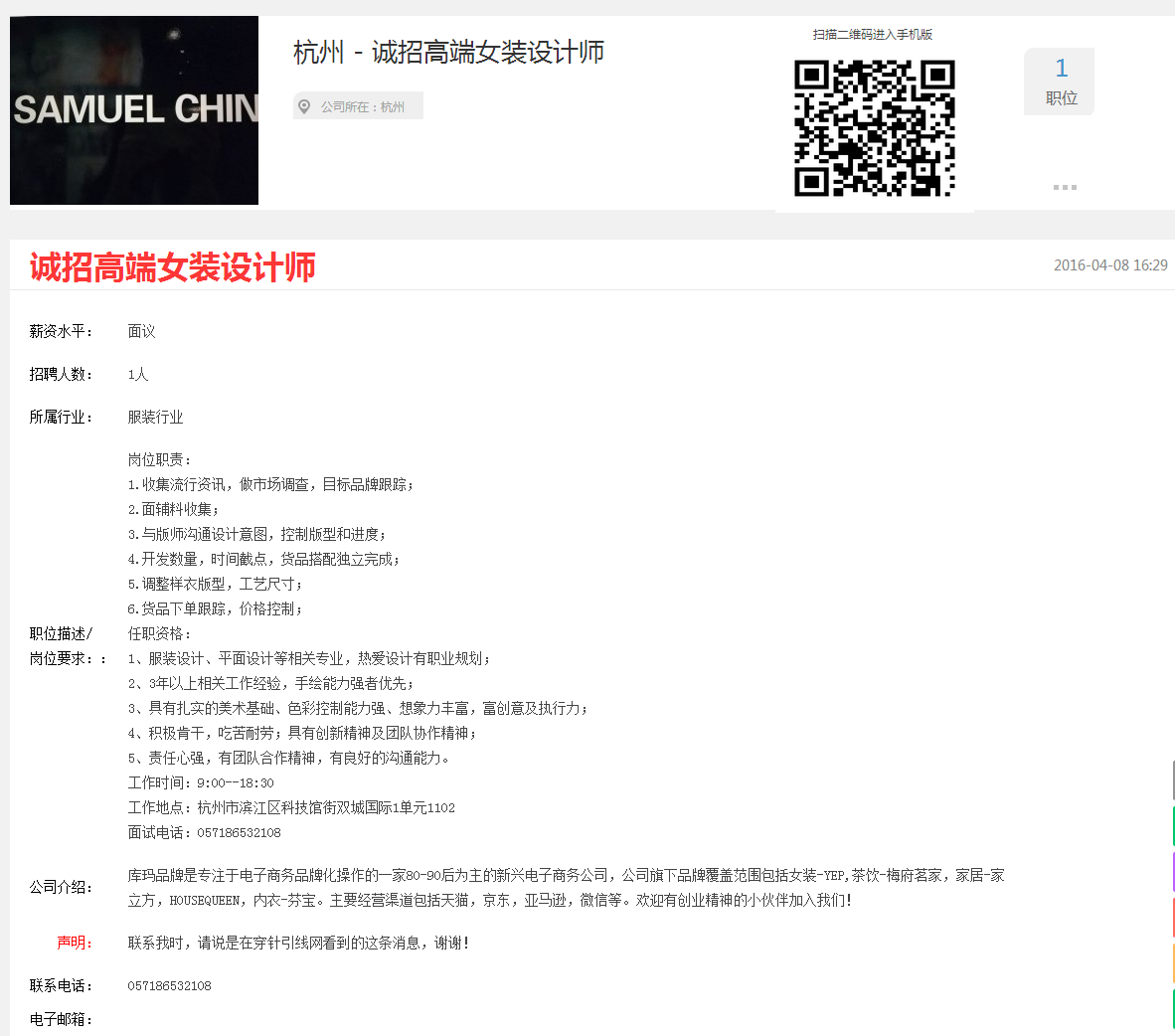Click the green side tab below gray tab
This screenshot has height=1036, width=1175.
click(x=1172, y=826)
